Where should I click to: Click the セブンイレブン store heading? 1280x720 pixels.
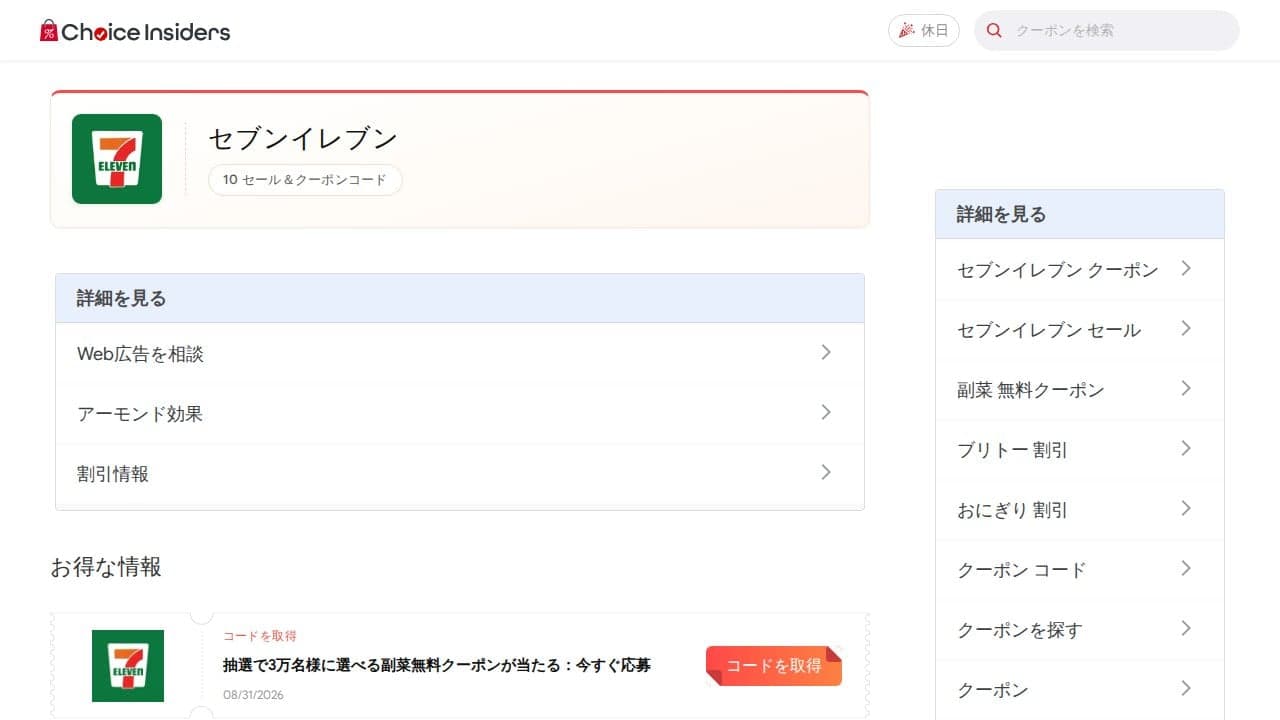[303, 138]
